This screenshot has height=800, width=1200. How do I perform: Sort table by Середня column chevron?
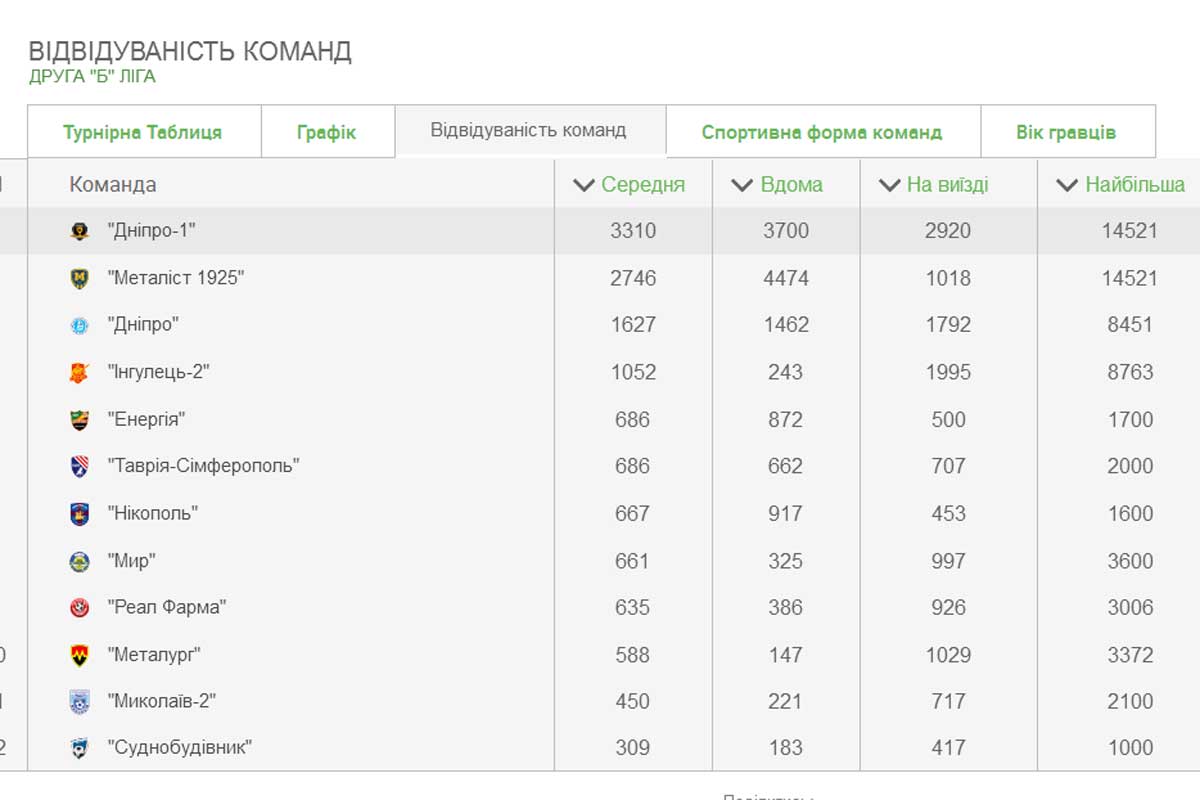[x=584, y=185]
